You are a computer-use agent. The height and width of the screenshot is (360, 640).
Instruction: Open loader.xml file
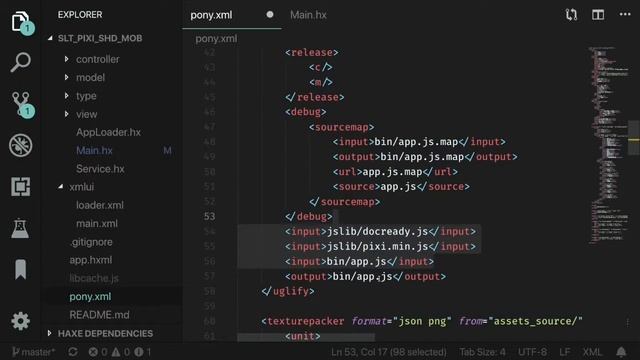click(x=100, y=205)
